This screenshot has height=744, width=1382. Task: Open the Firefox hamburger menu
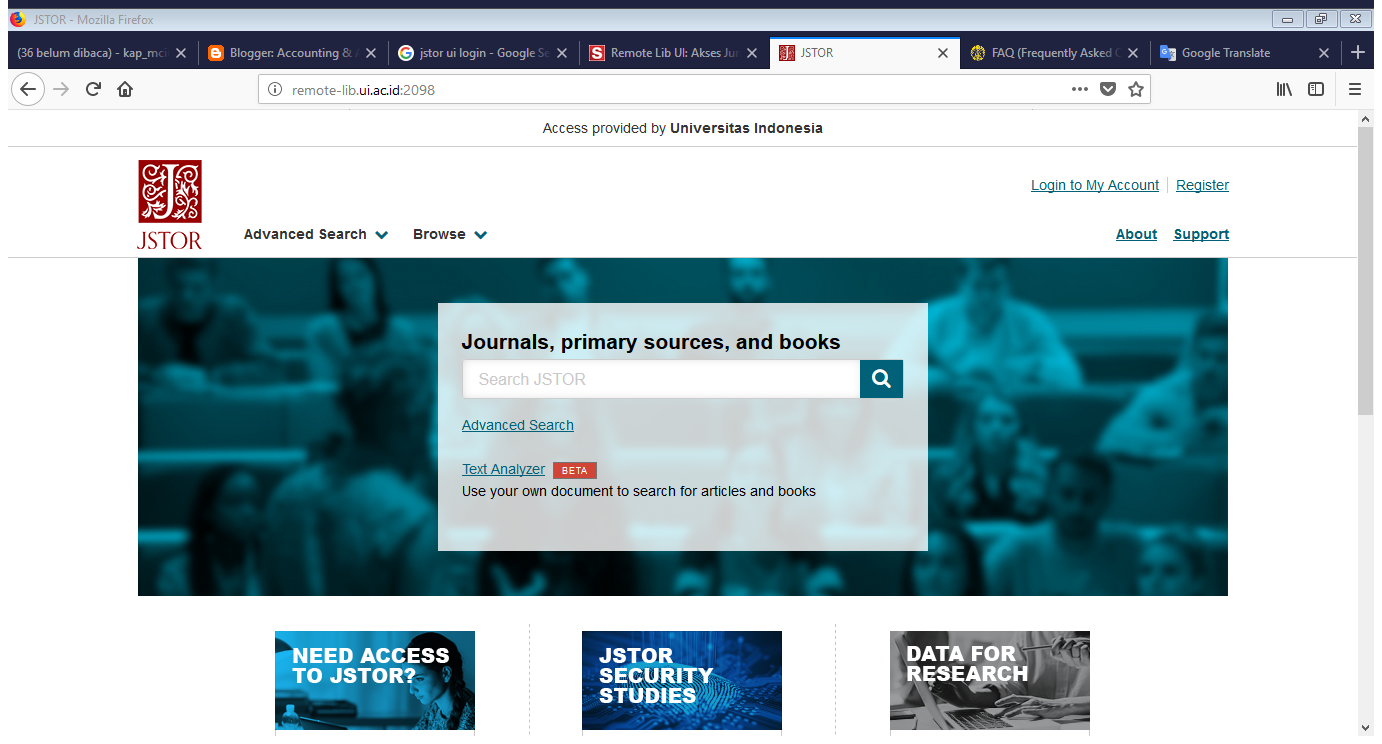point(1355,89)
